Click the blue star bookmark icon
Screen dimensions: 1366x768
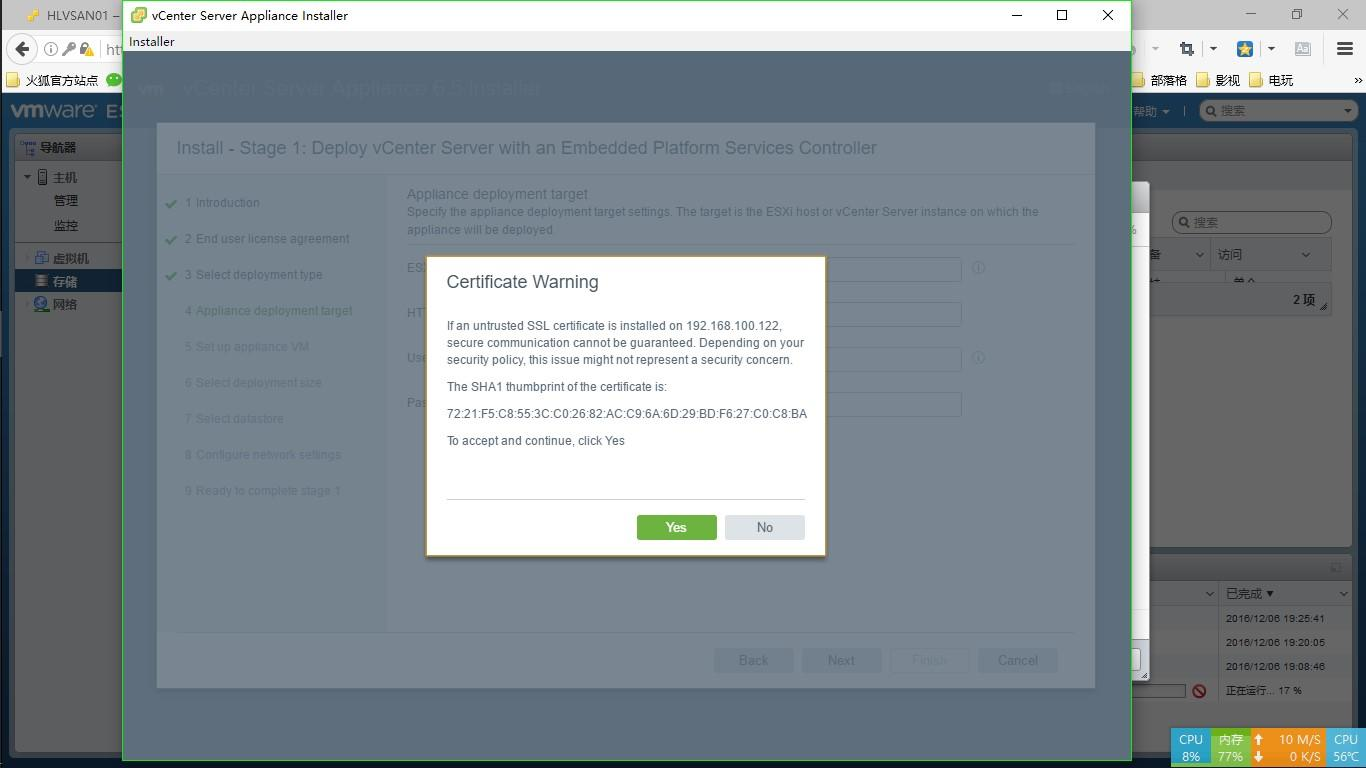(x=1245, y=48)
